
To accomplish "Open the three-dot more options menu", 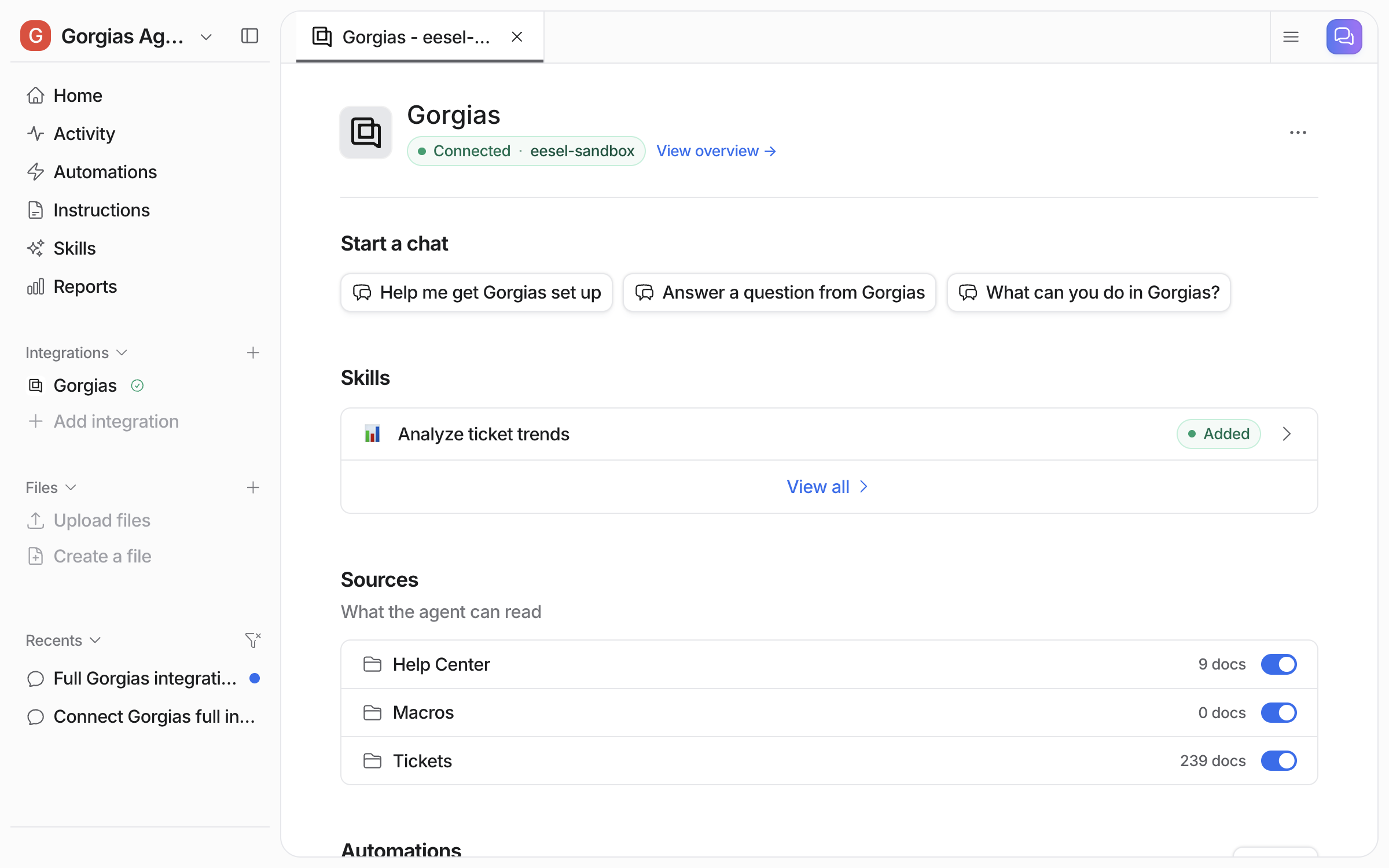I will coord(1298,133).
